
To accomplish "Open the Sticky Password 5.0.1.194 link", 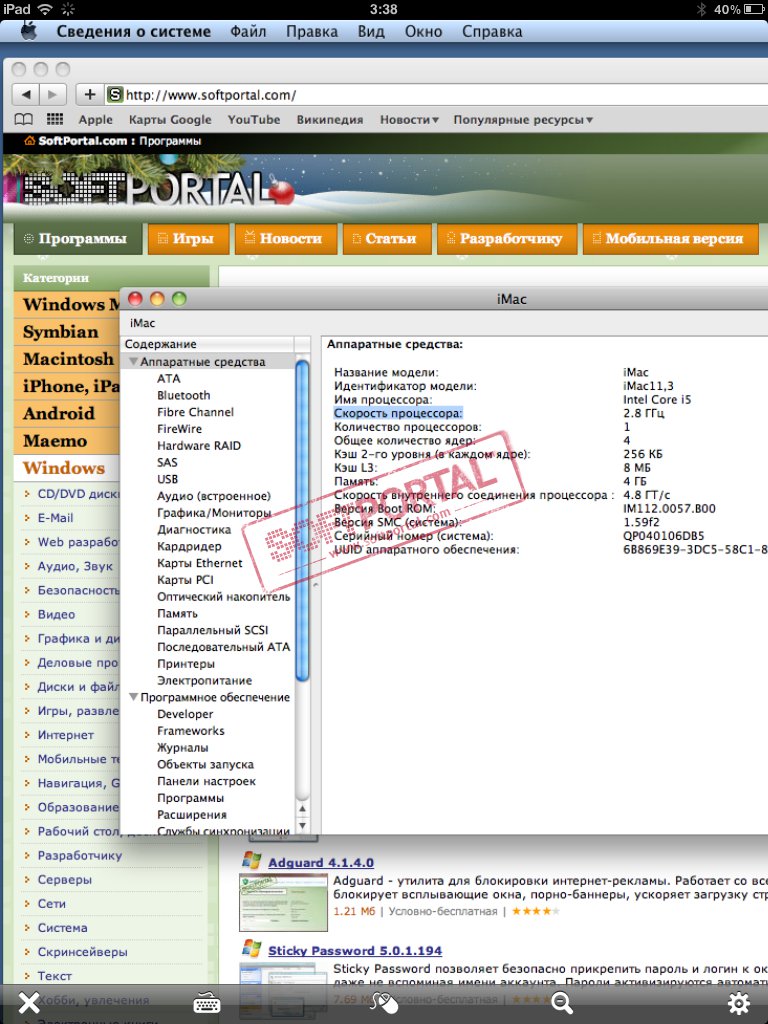I will pyautogui.click(x=355, y=950).
